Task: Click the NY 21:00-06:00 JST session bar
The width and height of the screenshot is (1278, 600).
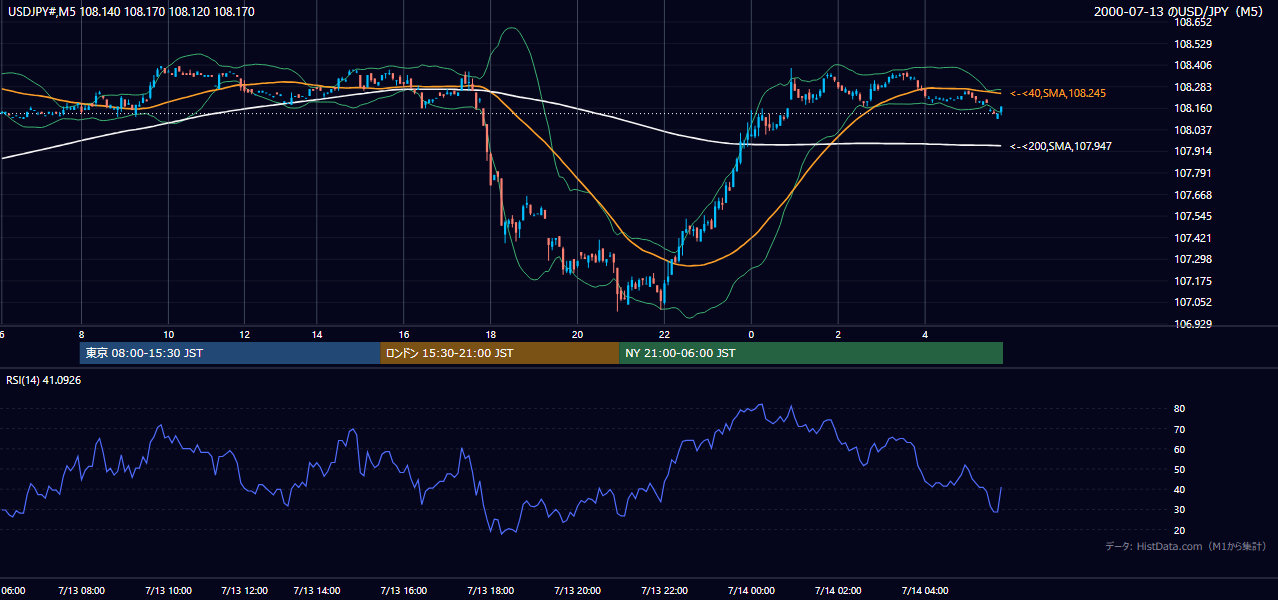Action: point(811,353)
